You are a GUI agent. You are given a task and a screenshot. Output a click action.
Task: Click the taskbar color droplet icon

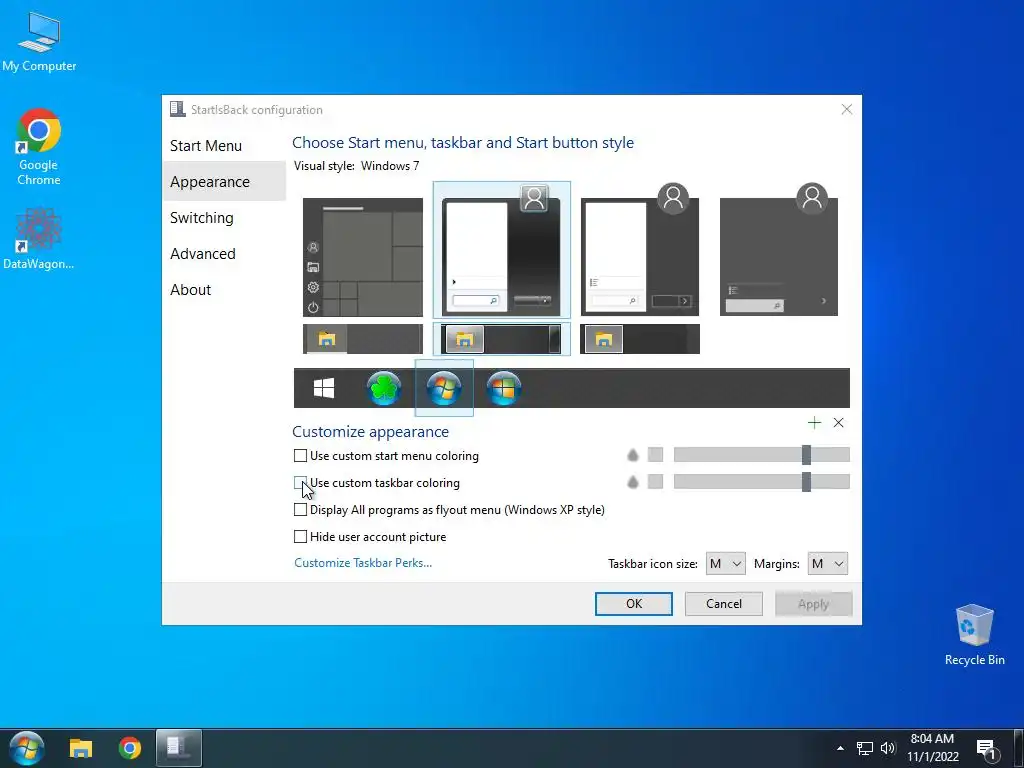(x=632, y=482)
